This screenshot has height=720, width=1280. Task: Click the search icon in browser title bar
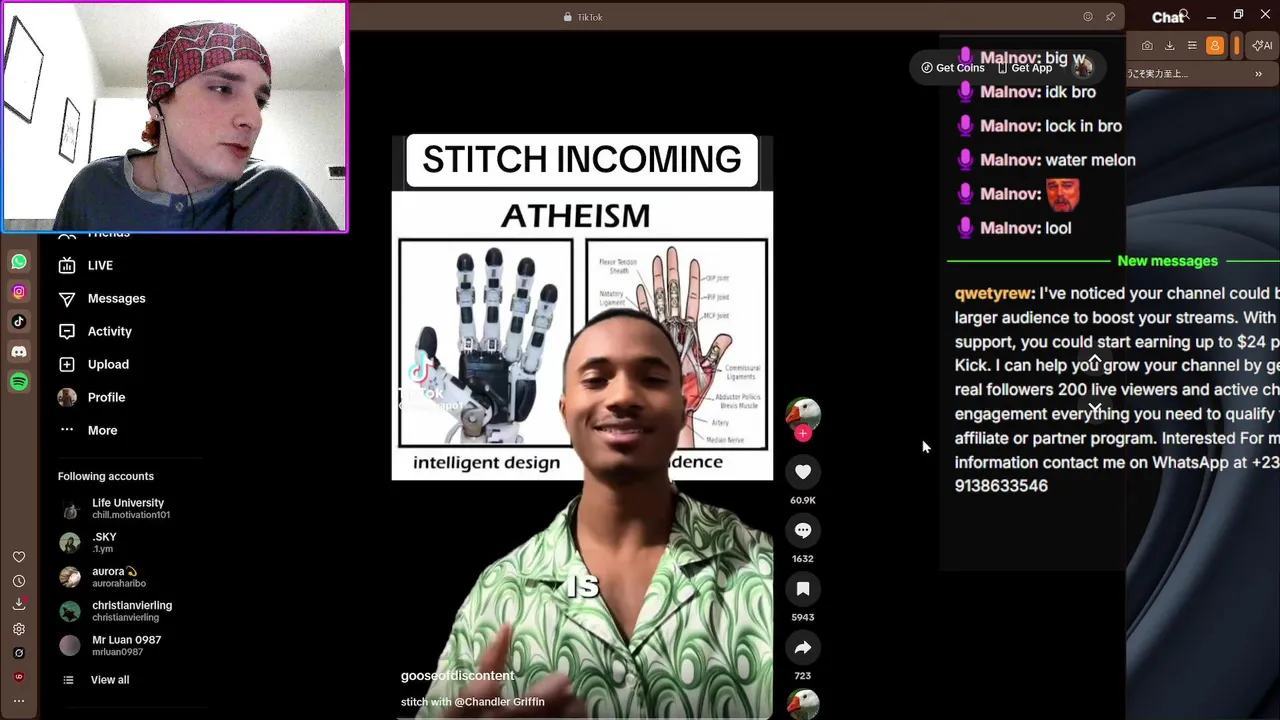[x=1184, y=15]
